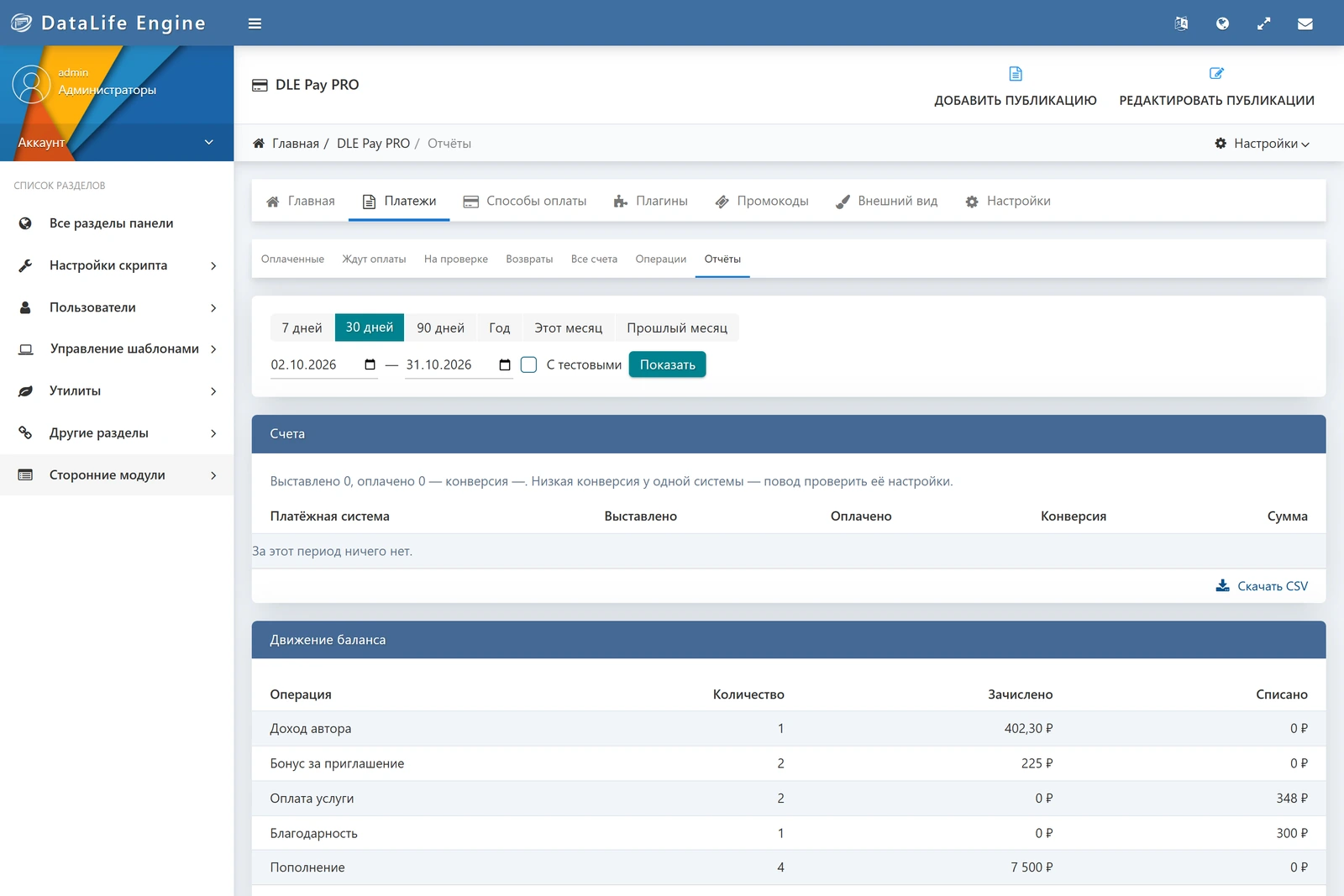Click the Показать button
Image resolution: width=1344 pixels, height=896 pixels.
pyautogui.click(x=667, y=364)
